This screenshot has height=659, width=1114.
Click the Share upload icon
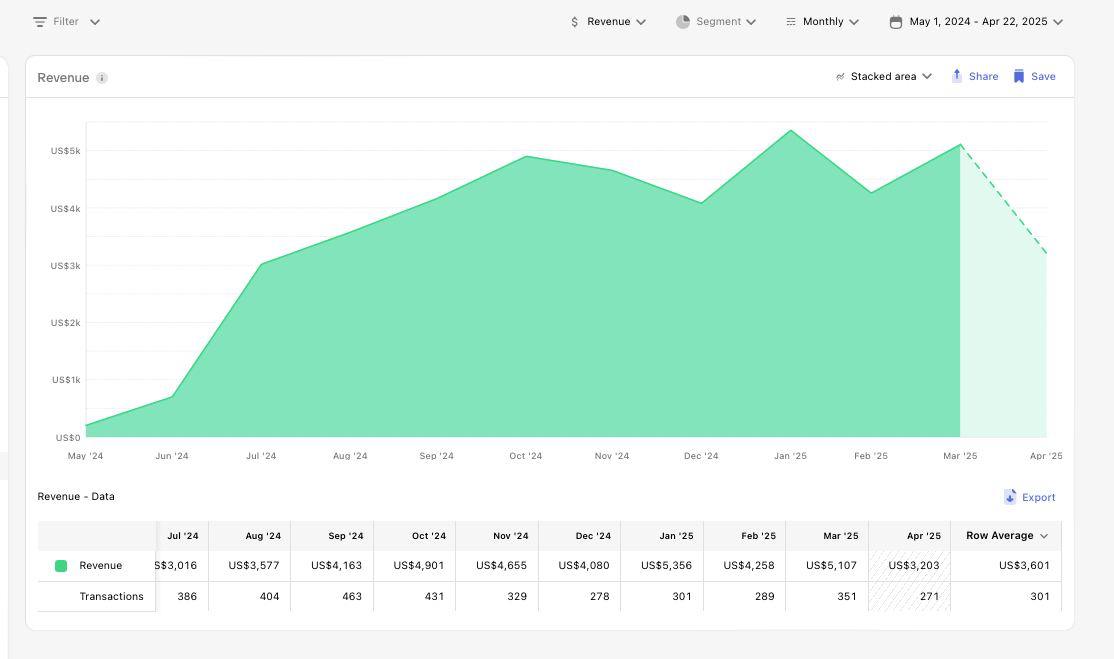956,76
